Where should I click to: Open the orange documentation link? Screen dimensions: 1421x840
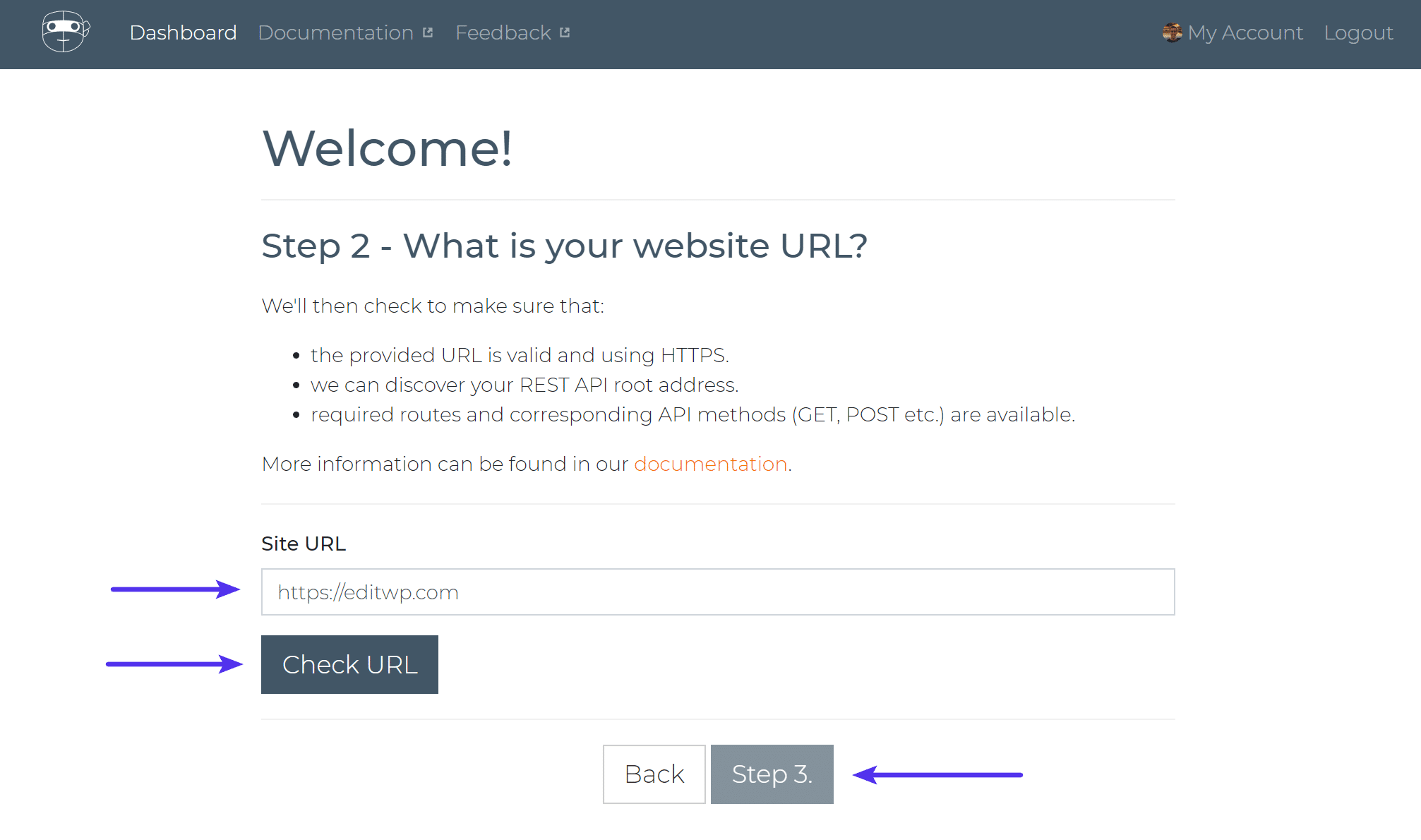(711, 464)
